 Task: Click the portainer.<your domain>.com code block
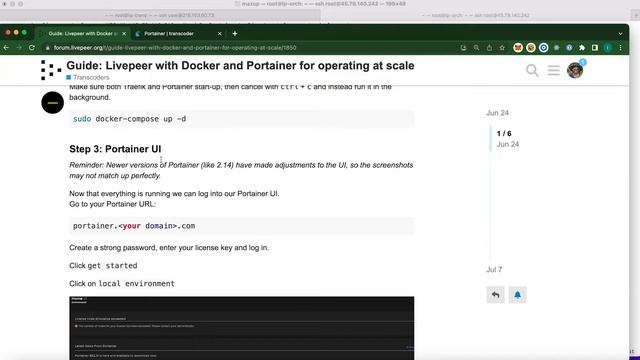[242, 226]
